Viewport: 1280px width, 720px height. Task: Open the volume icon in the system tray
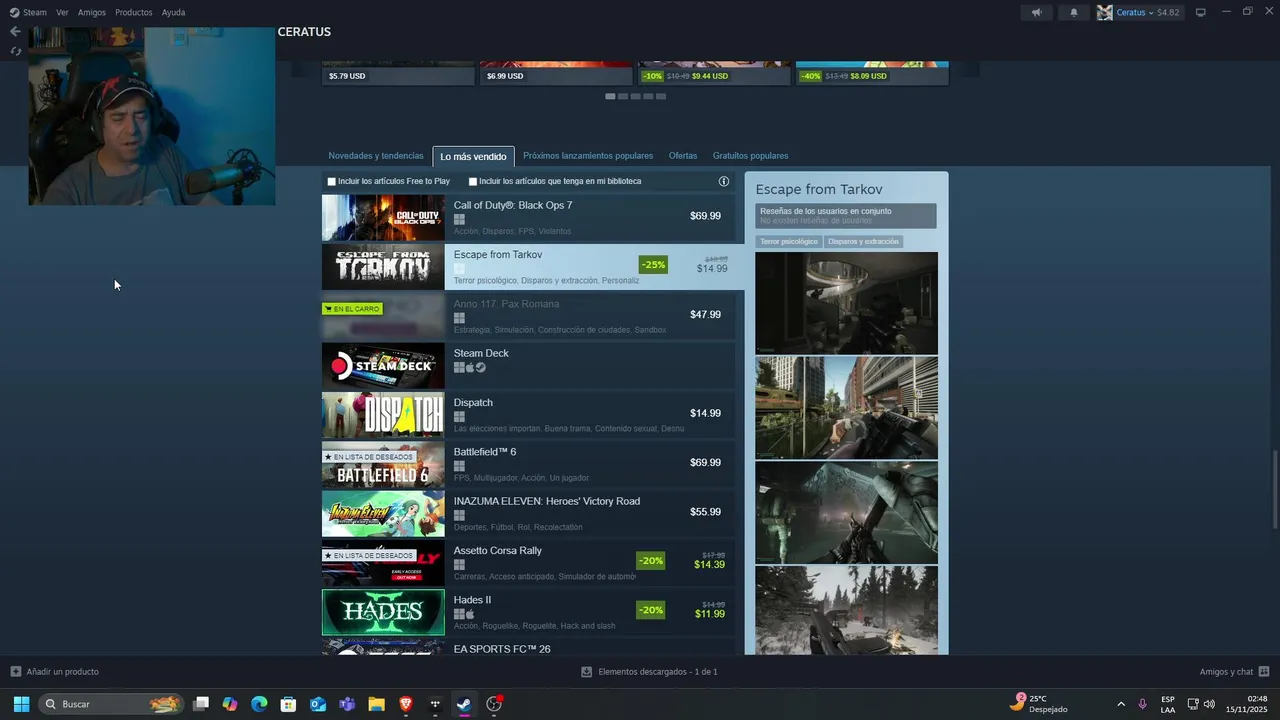pos(1210,704)
